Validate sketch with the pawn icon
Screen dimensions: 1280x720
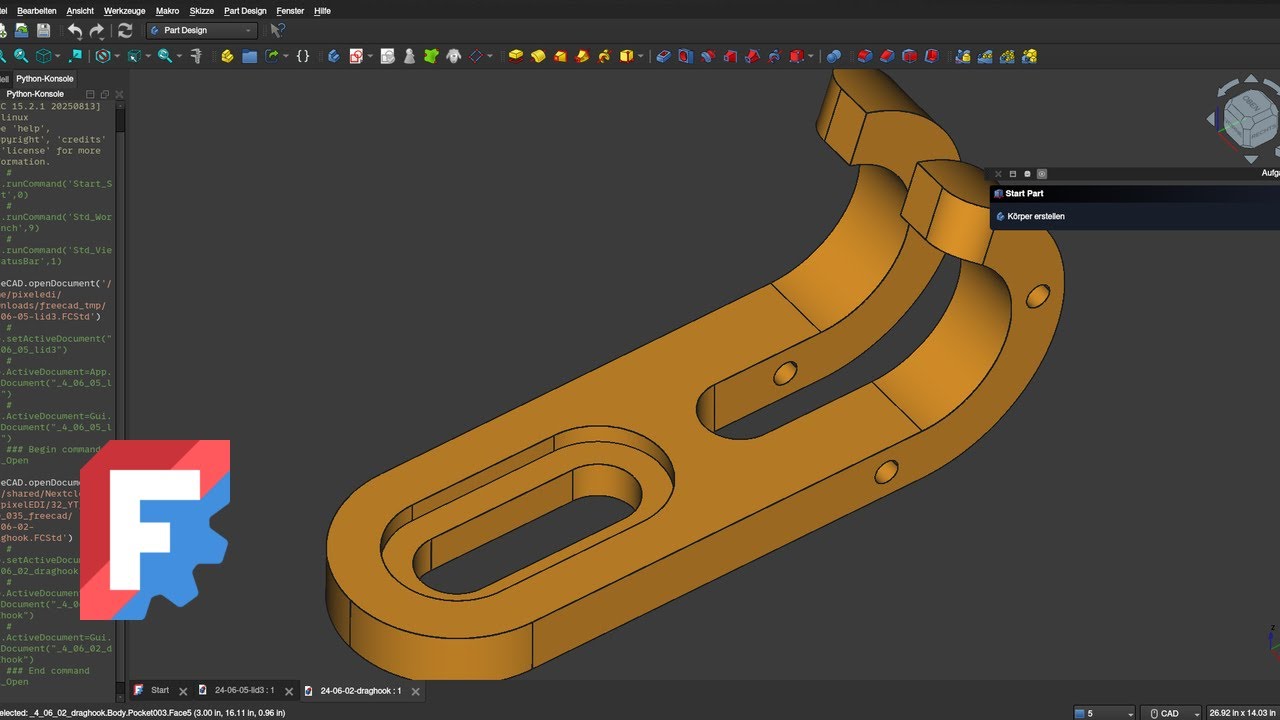[x=409, y=56]
